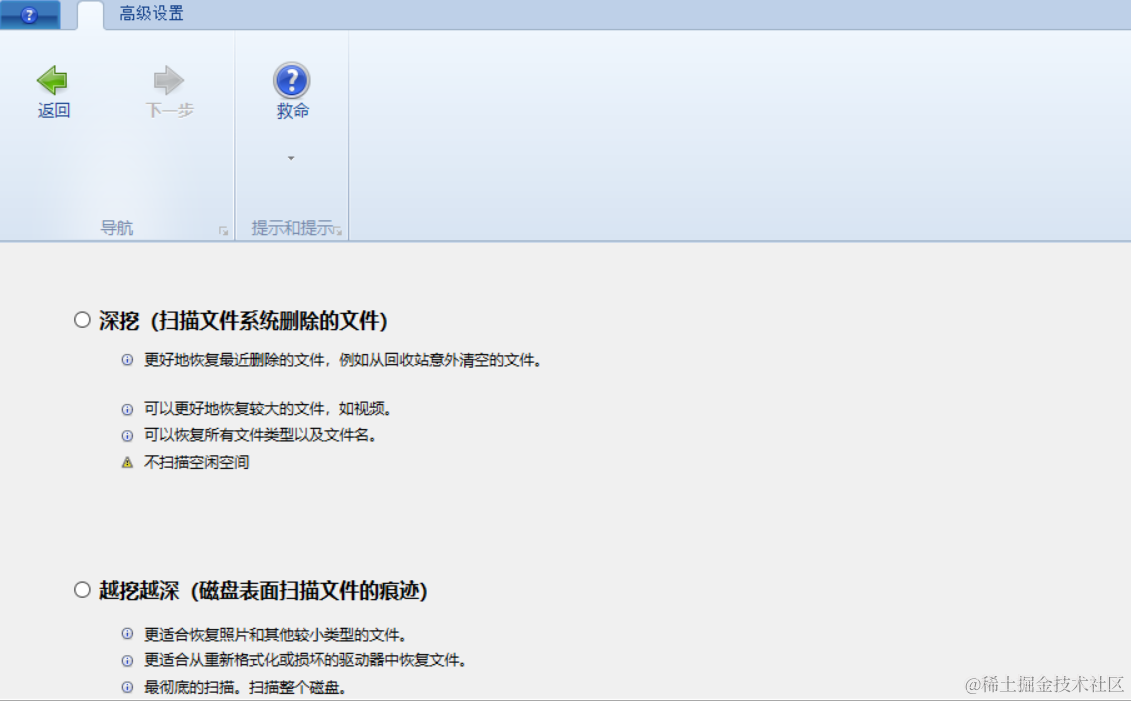Click the green 返回 back arrow

[52, 80]
